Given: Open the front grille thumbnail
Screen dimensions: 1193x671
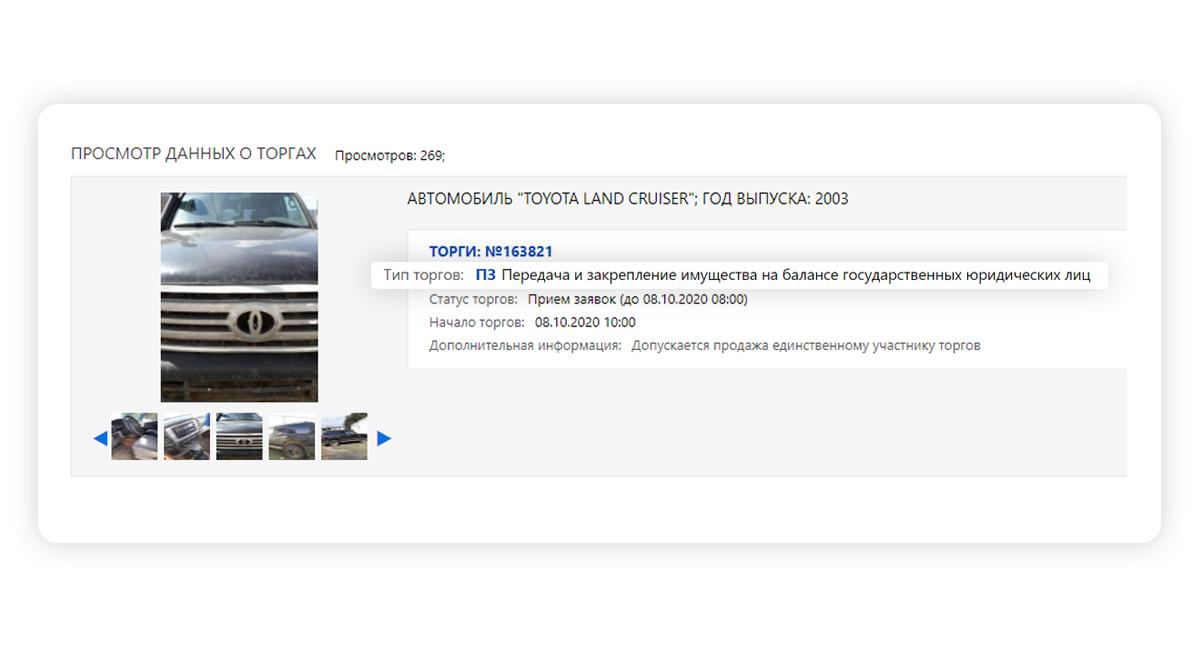Looking at the screenshot, I should pyautogui.click(x=239, y=437).
